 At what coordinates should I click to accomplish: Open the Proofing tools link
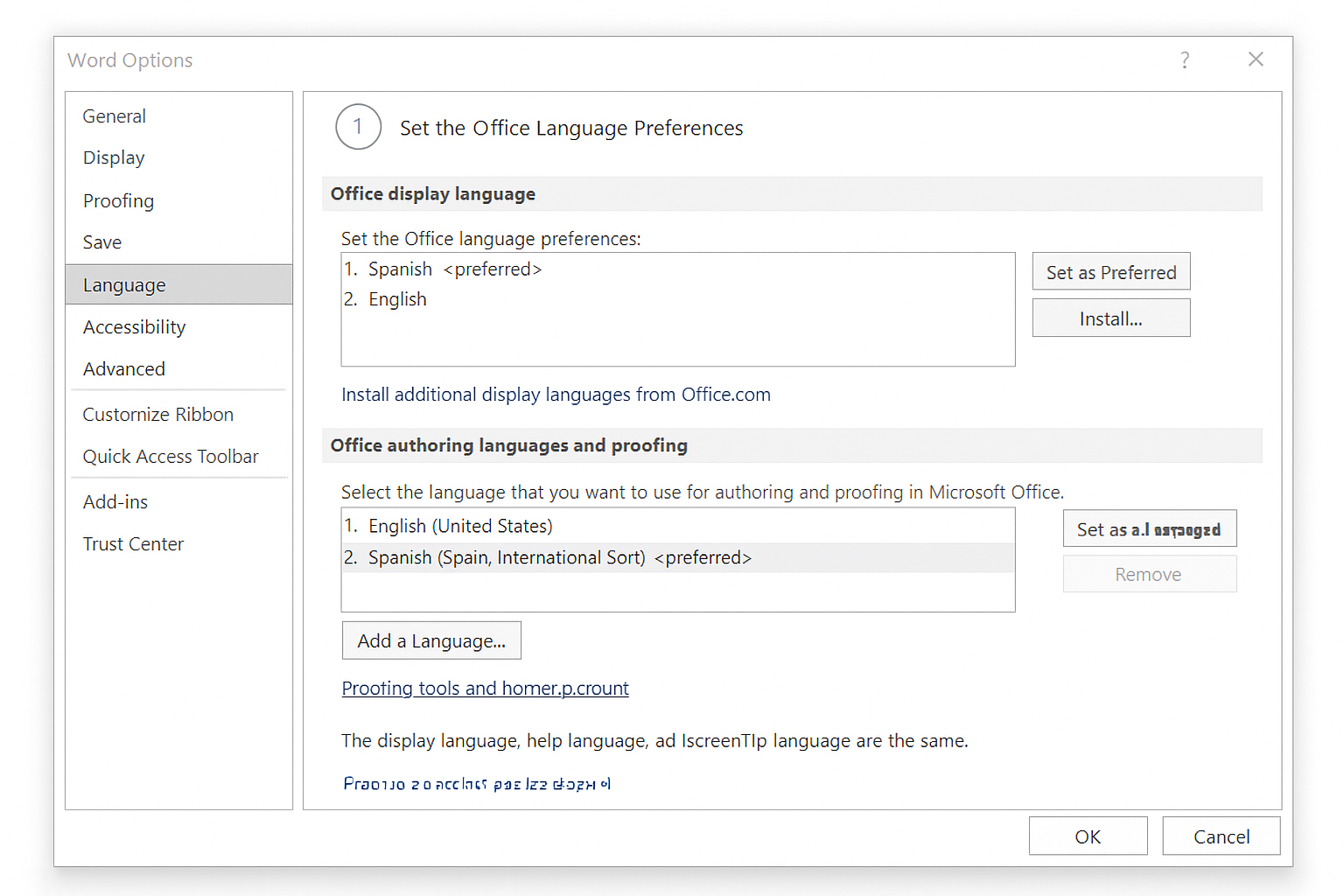click(485, 689)
